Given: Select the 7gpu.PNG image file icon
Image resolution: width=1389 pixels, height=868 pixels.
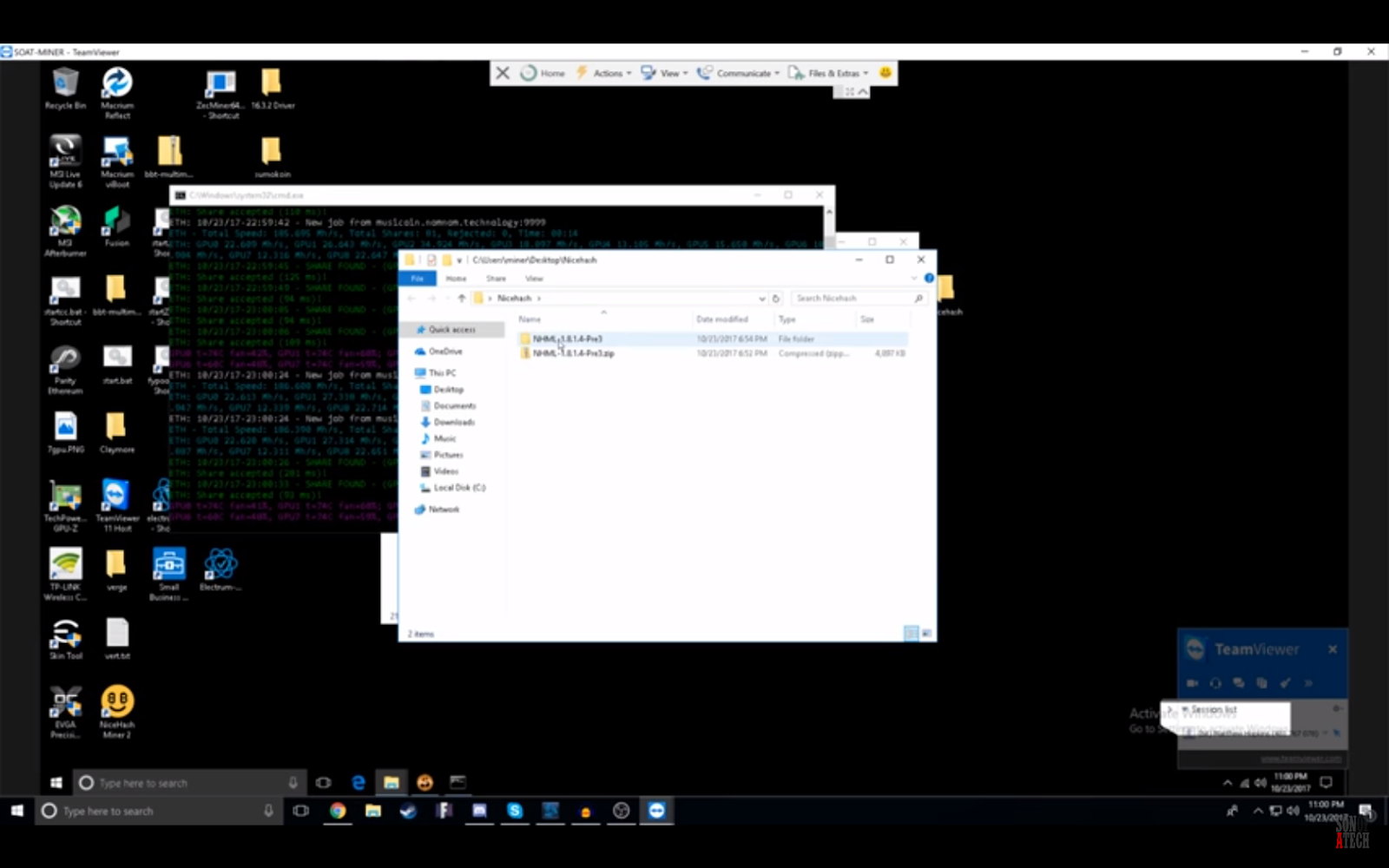Looking at the screenshot, I should 65,432.
